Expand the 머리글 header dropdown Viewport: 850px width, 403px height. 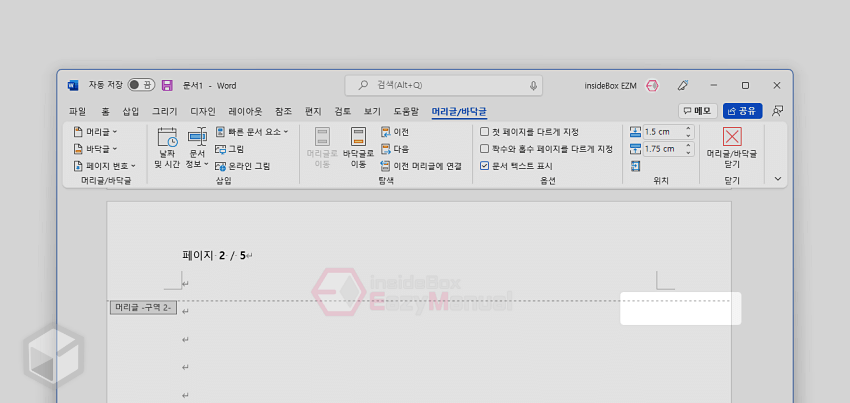[x=95, y=131]
